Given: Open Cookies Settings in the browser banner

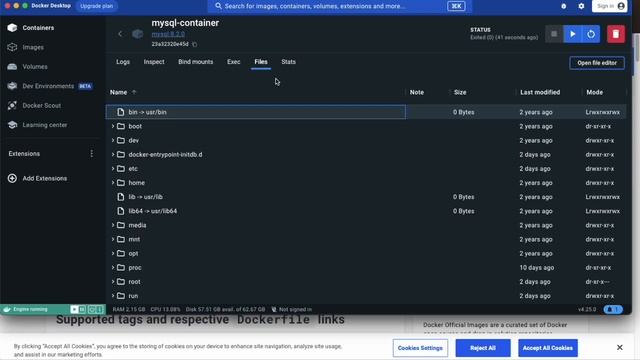Looking at the screenshot, I should point(420,348).
